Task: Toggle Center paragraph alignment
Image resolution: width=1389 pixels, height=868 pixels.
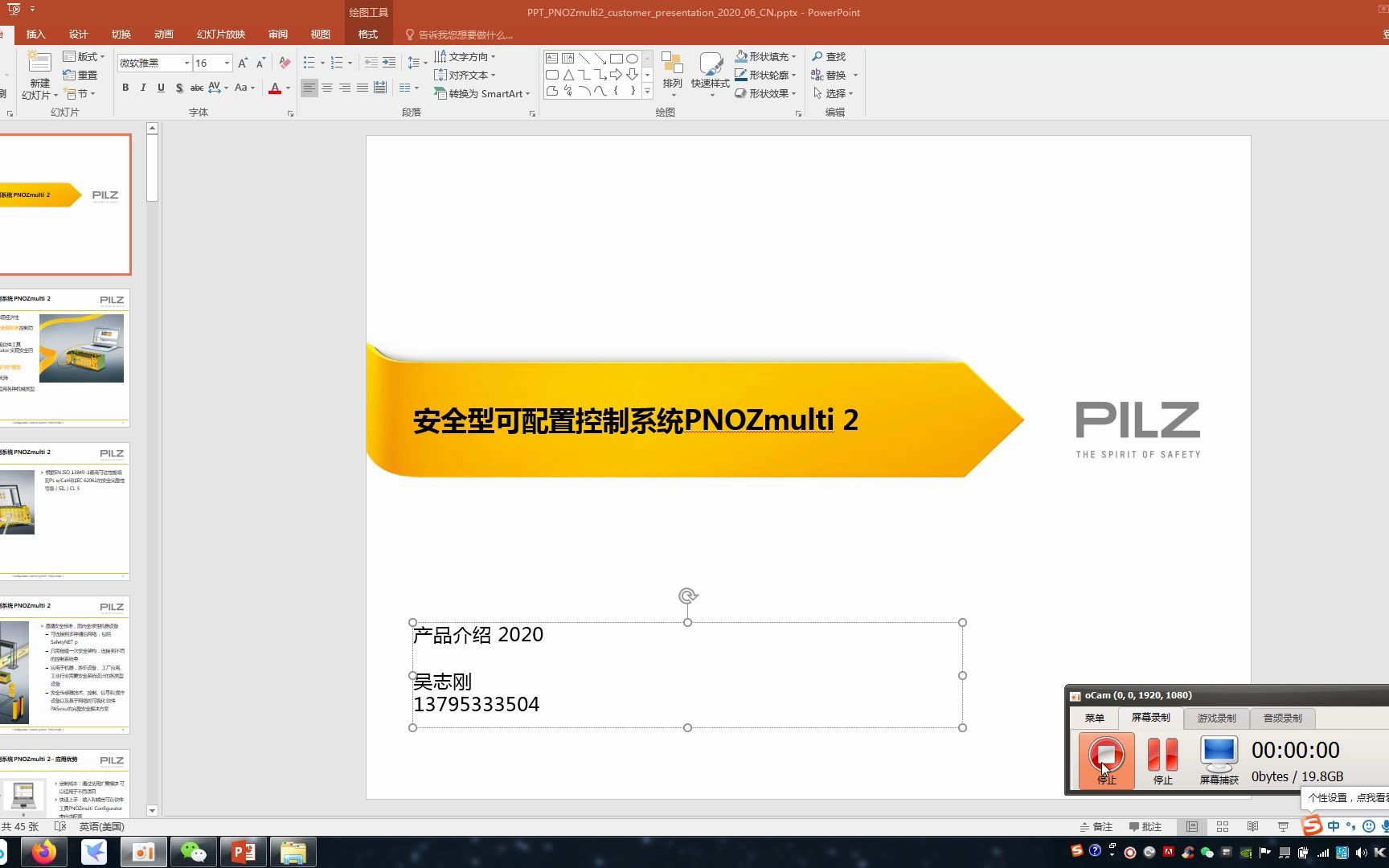Action: pos(327,88)
